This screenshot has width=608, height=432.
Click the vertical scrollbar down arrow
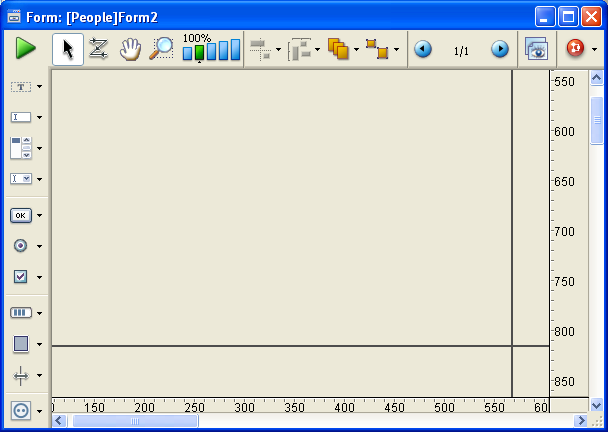pos(596,405)
